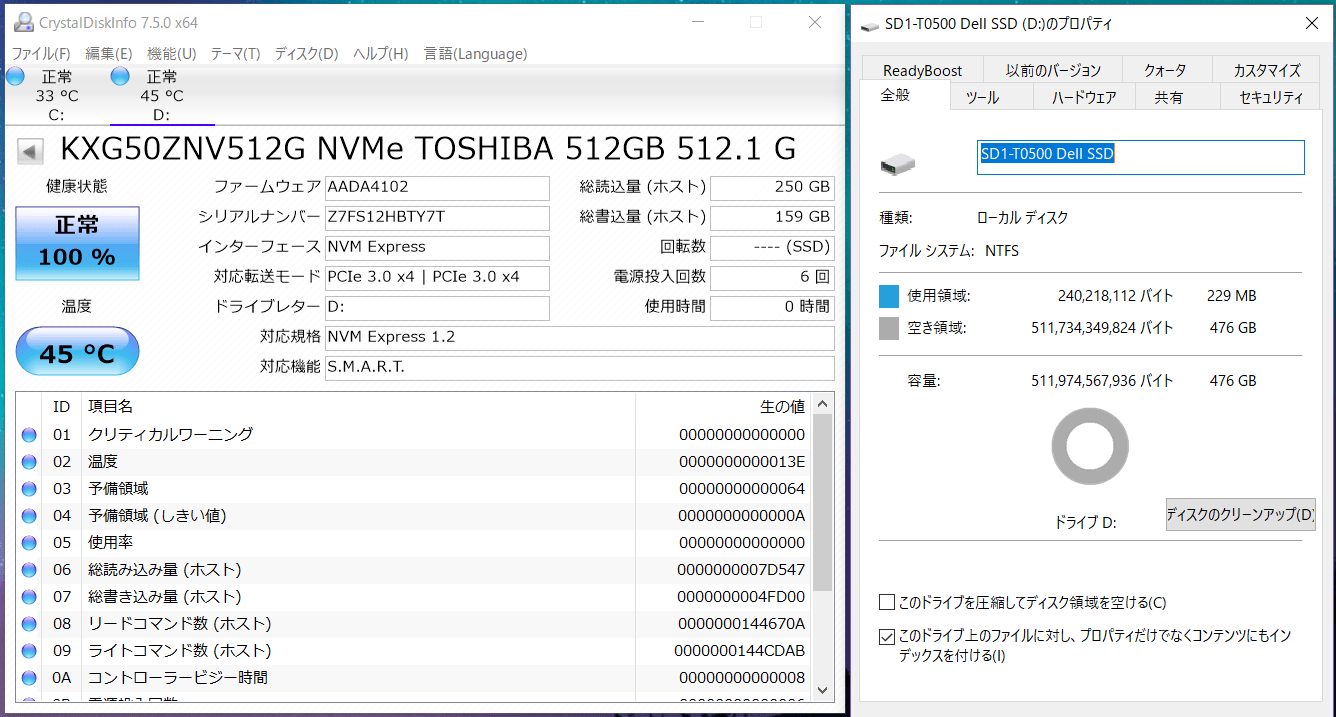Click the 項目名 column header
The width and height of the screenshot is (1336, 717).
point(358,406)
